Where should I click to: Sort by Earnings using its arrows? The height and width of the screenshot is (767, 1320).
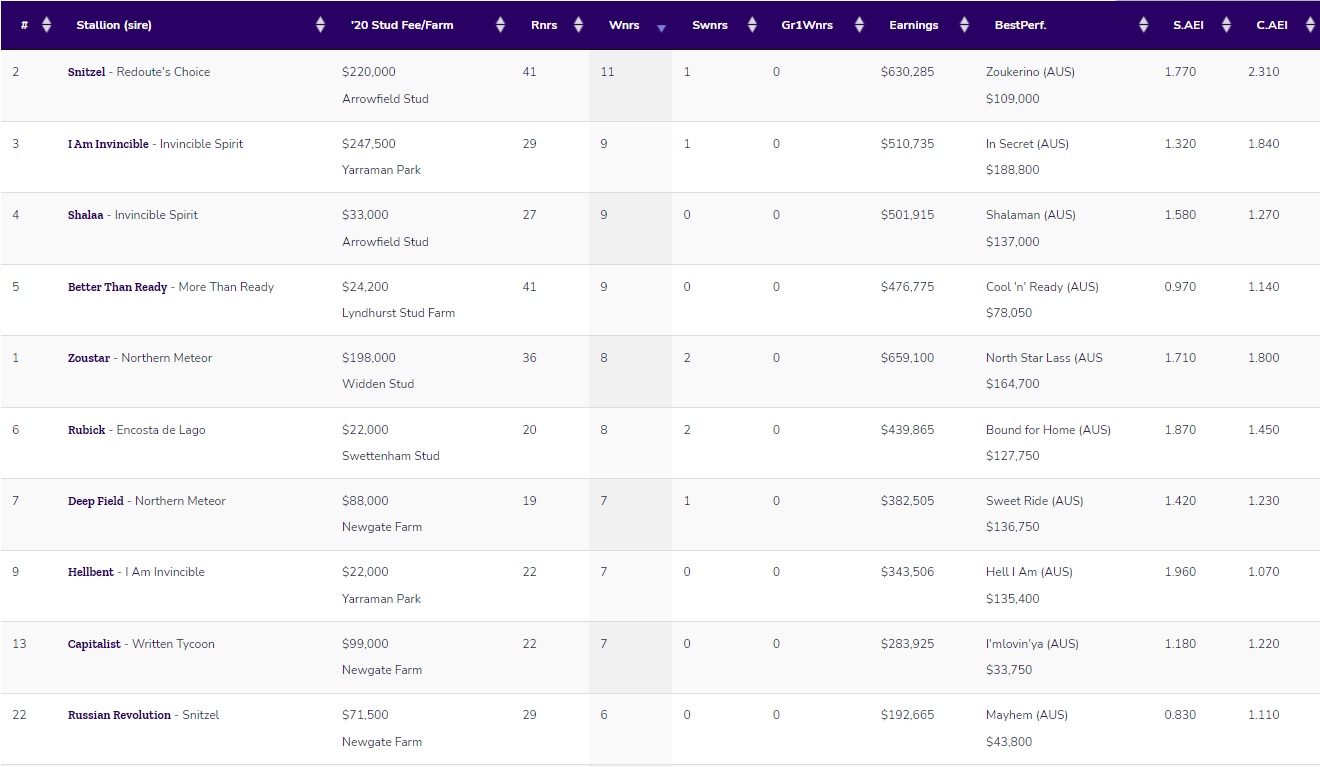tap(964, 25)
